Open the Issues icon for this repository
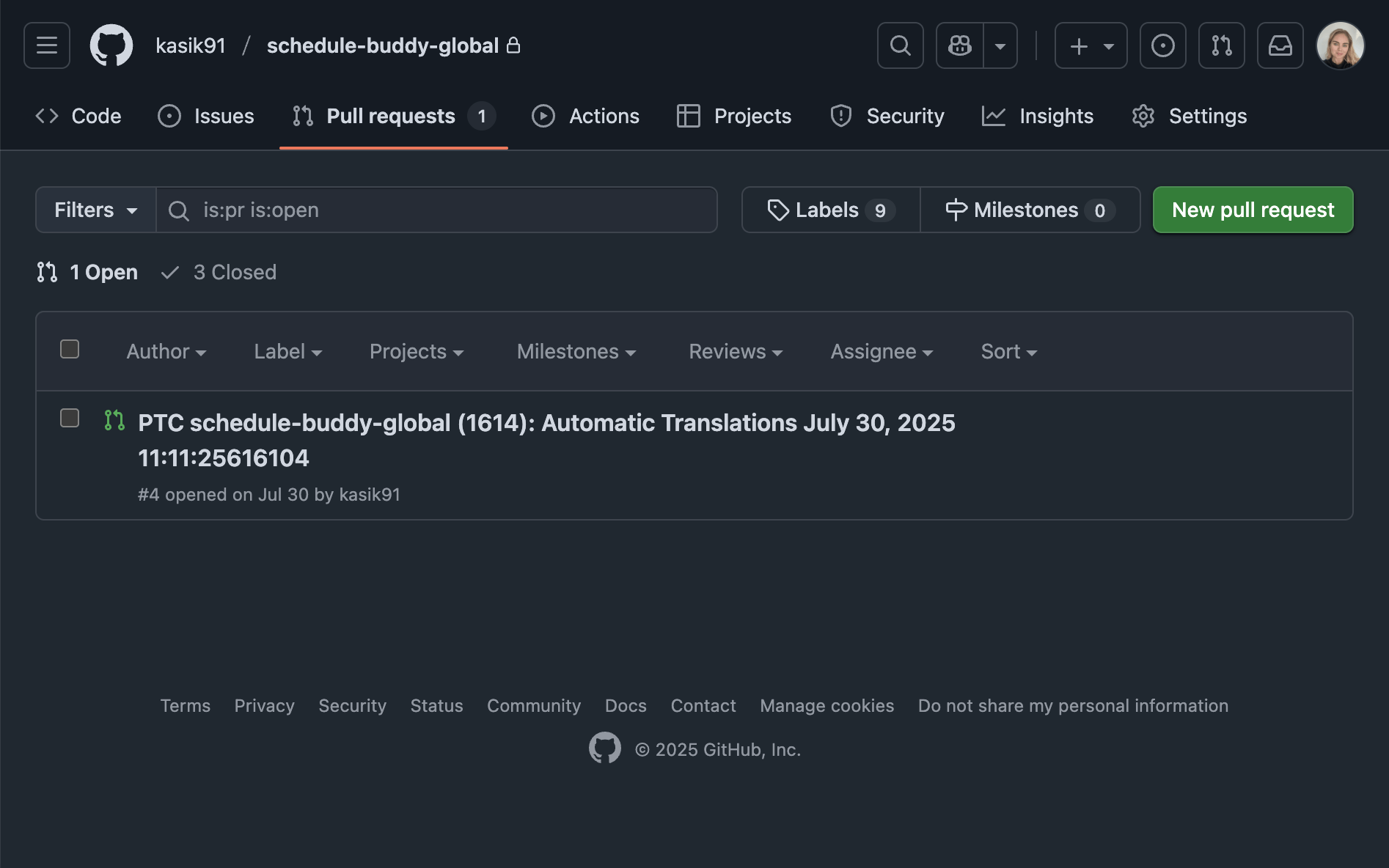This screenshot has height=868, width=1389. pos(169,116)
